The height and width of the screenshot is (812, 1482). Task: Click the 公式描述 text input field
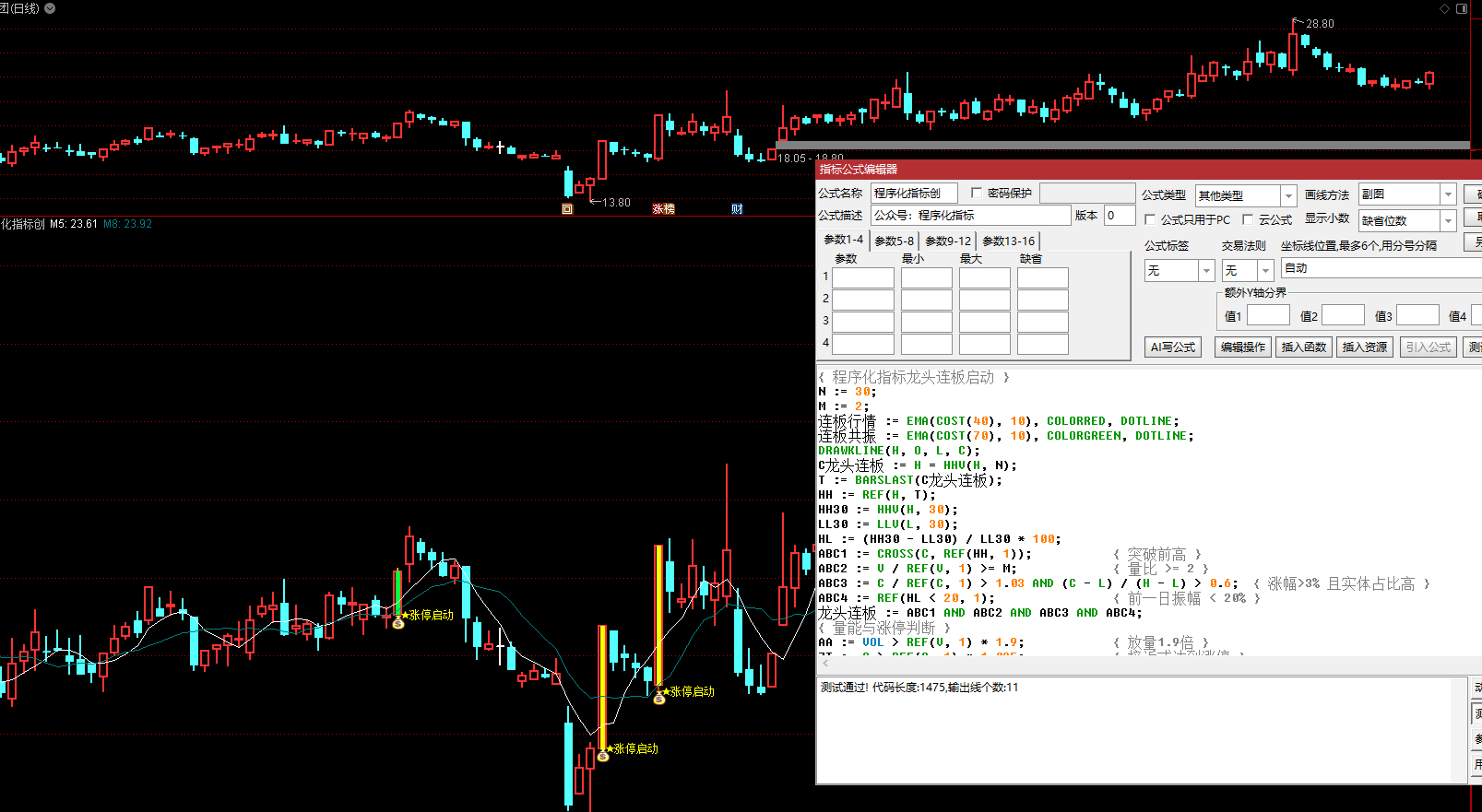click(x=970, y=216)
